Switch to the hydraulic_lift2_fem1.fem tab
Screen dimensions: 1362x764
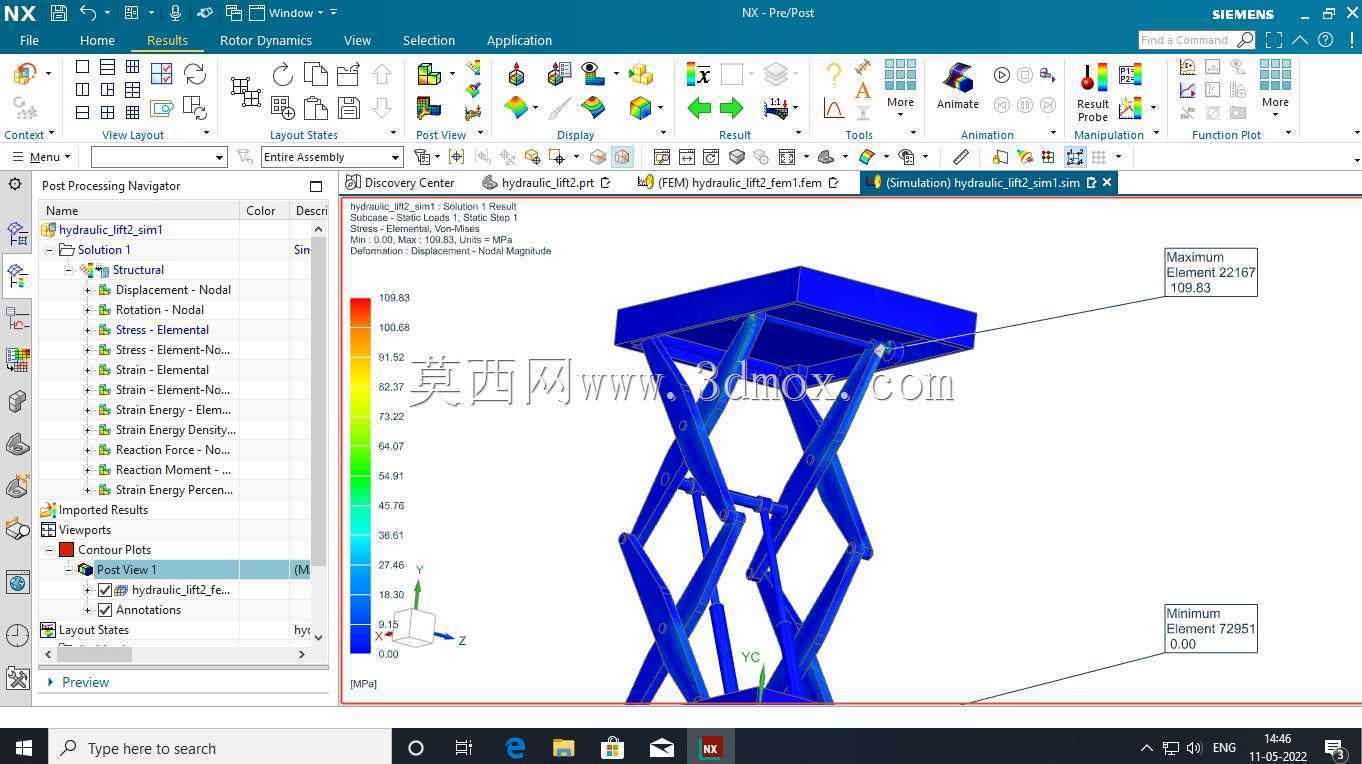739,183
